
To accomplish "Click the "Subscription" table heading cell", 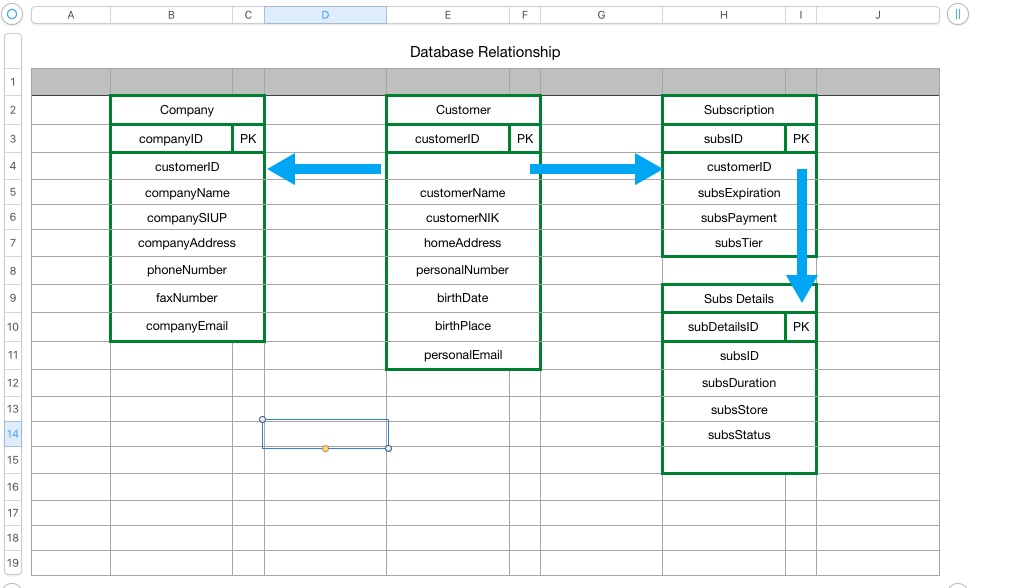I will pyautogui.click(x=739, y=110).
